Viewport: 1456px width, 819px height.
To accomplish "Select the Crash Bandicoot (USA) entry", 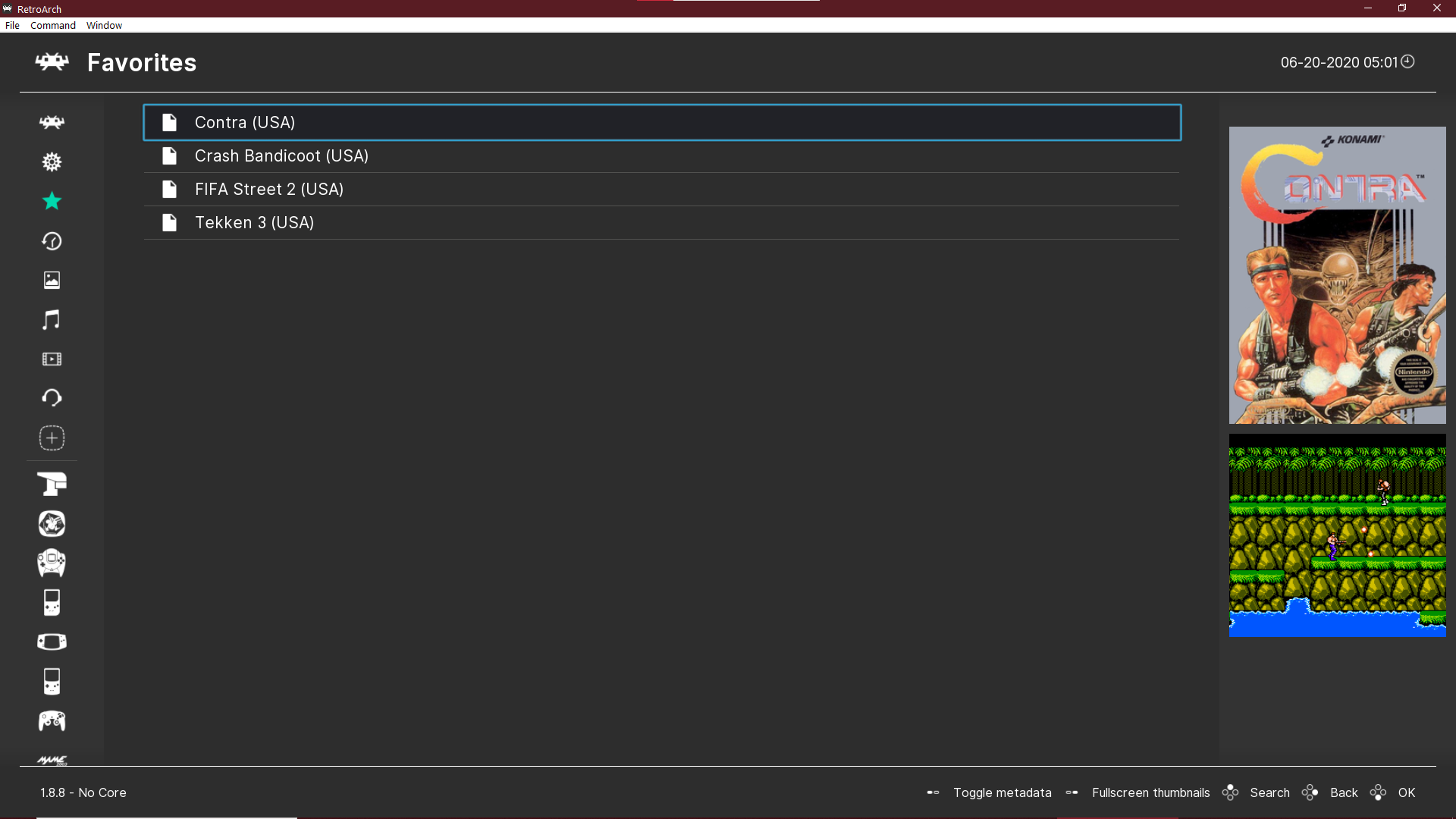I will (662, 155).
